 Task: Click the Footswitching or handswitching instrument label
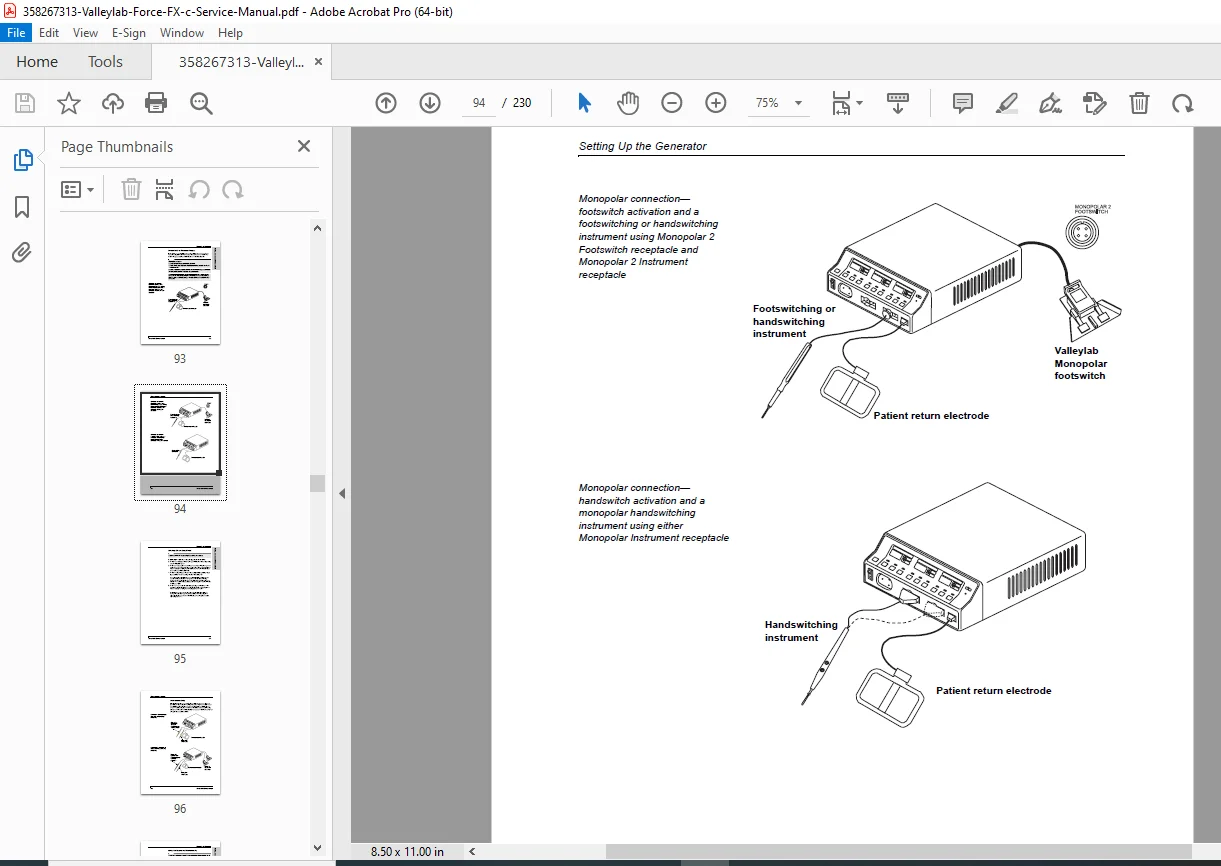click(x=794, y=321)
